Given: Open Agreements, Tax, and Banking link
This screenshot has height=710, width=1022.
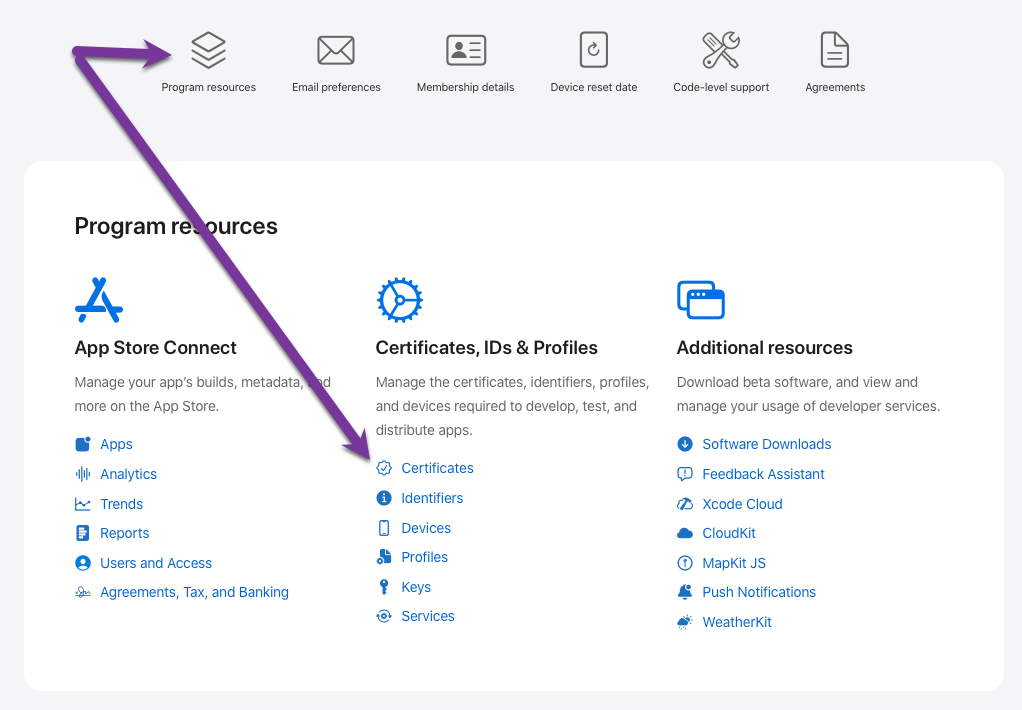Looking at the screenshot, I should pos(194,592).
